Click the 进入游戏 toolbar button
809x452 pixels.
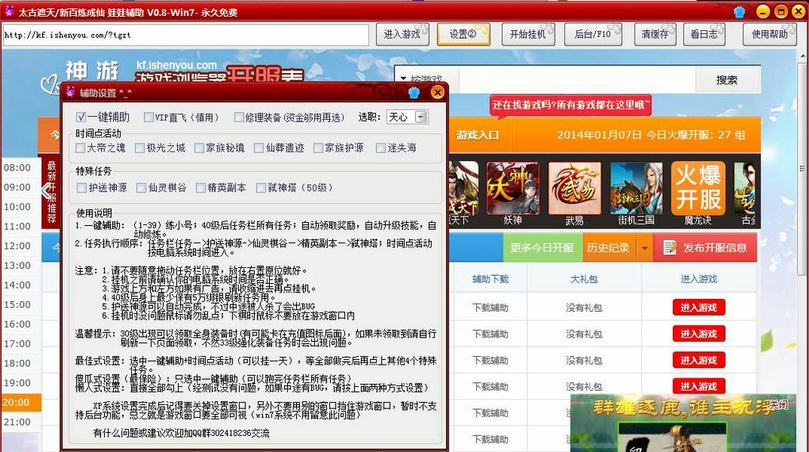402,35
